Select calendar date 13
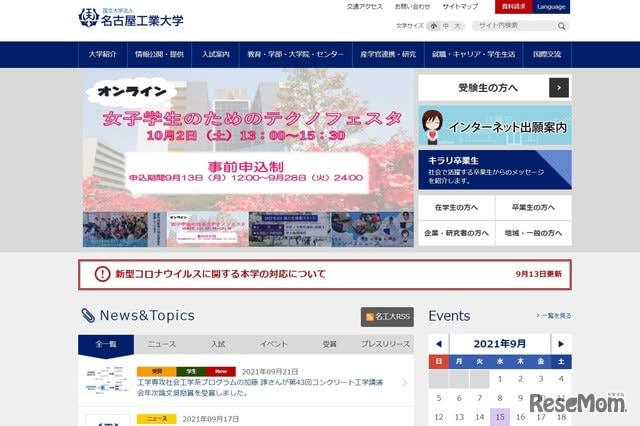 tap(459, 417)
